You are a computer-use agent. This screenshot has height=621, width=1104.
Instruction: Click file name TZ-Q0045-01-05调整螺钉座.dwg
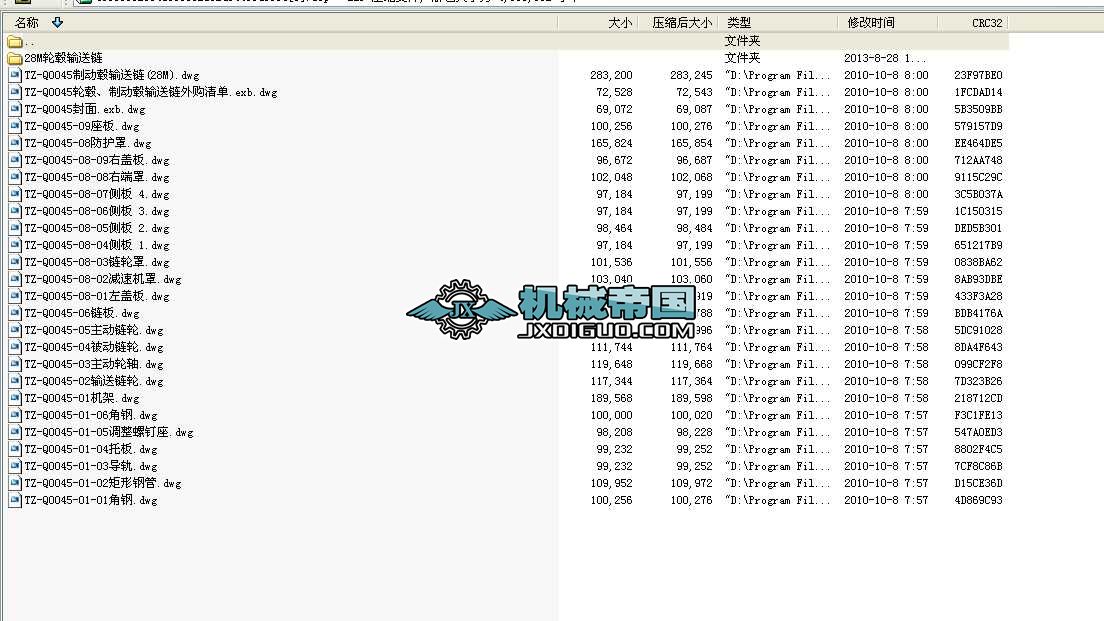108,432
